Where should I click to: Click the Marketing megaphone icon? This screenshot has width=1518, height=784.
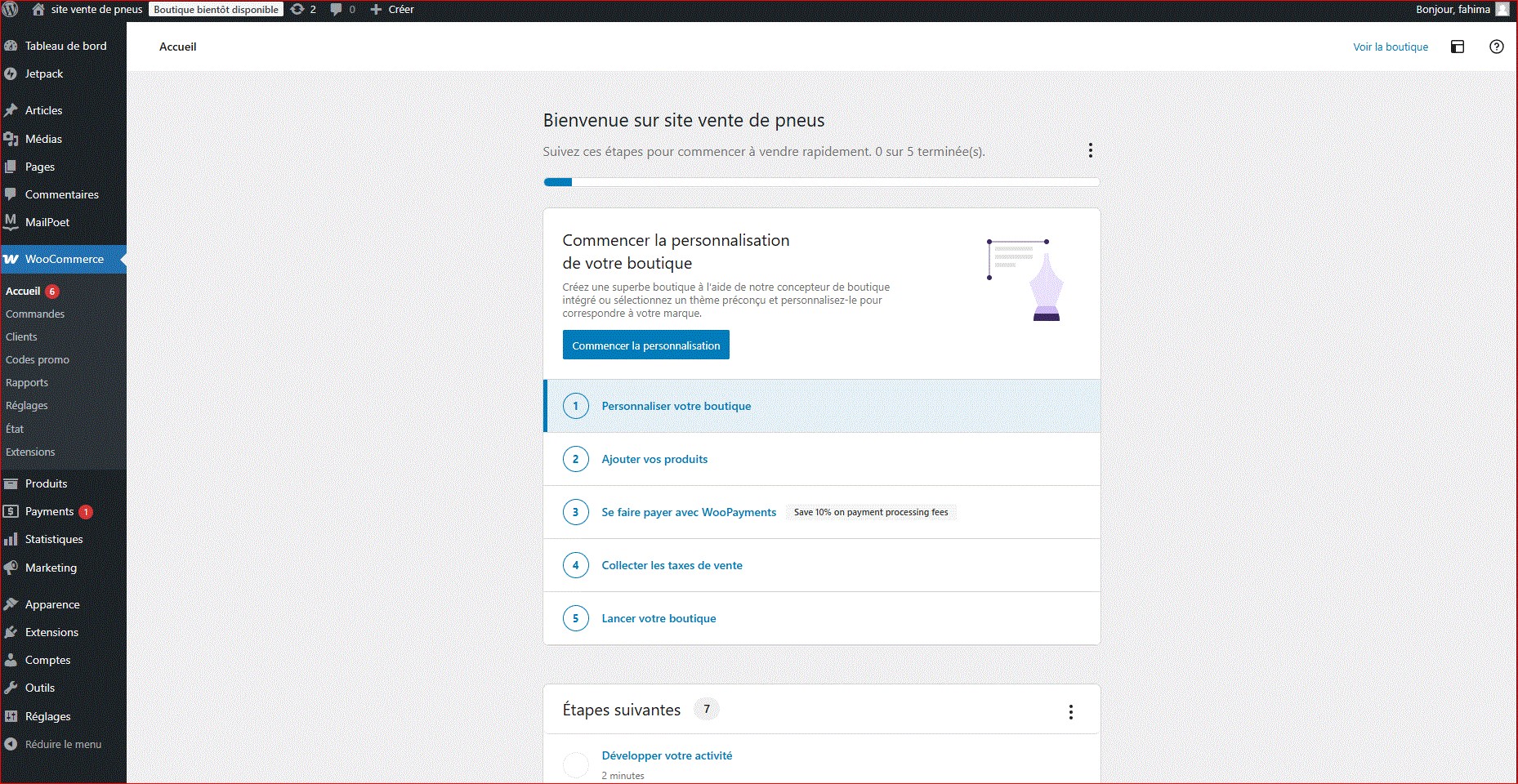coord(11,568)
